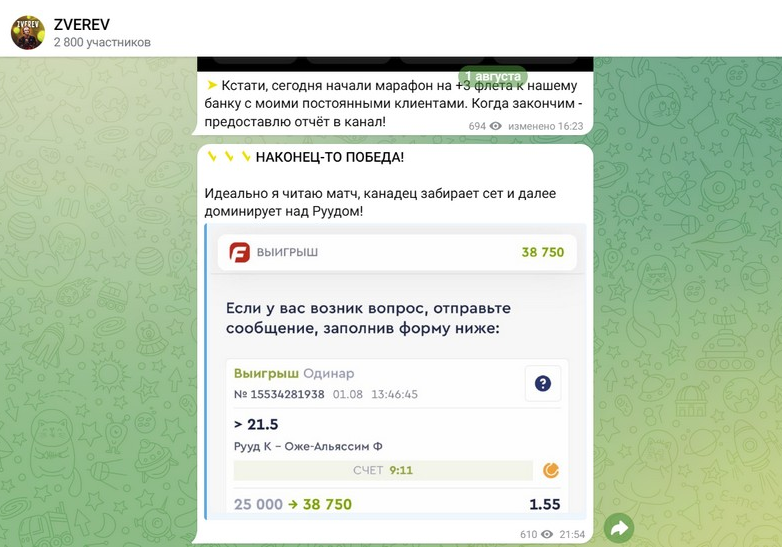
Task: Open the ZVEREV channel avatar
Action: 28,32
